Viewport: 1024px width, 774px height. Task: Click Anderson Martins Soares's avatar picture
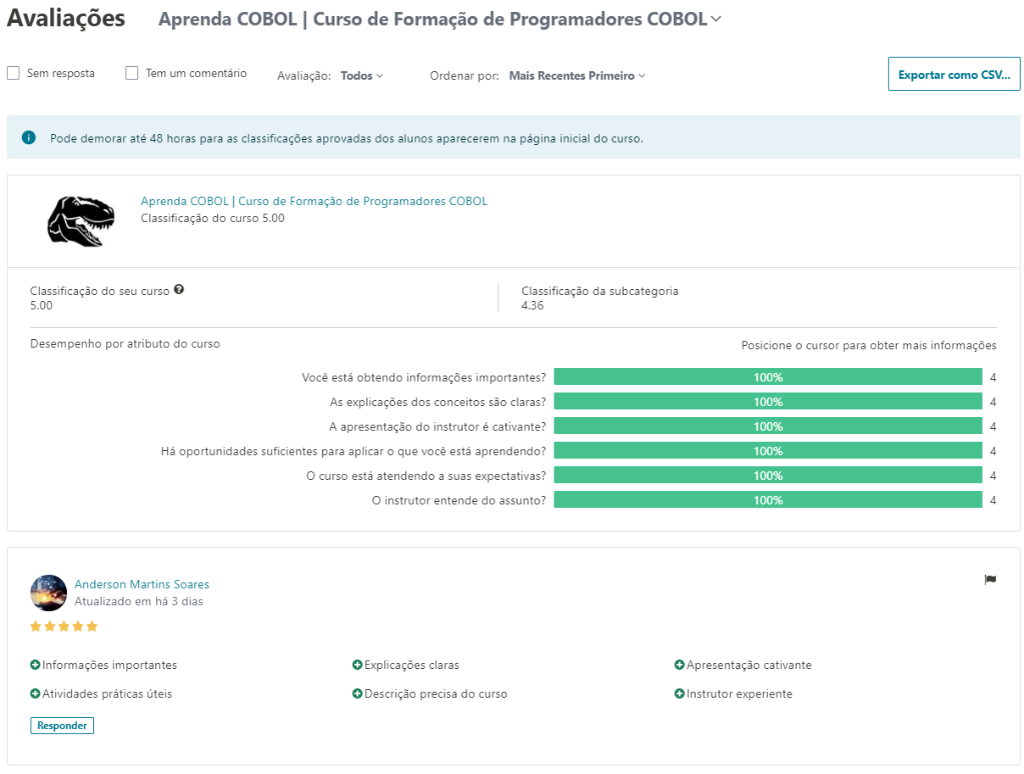(48, 592)
